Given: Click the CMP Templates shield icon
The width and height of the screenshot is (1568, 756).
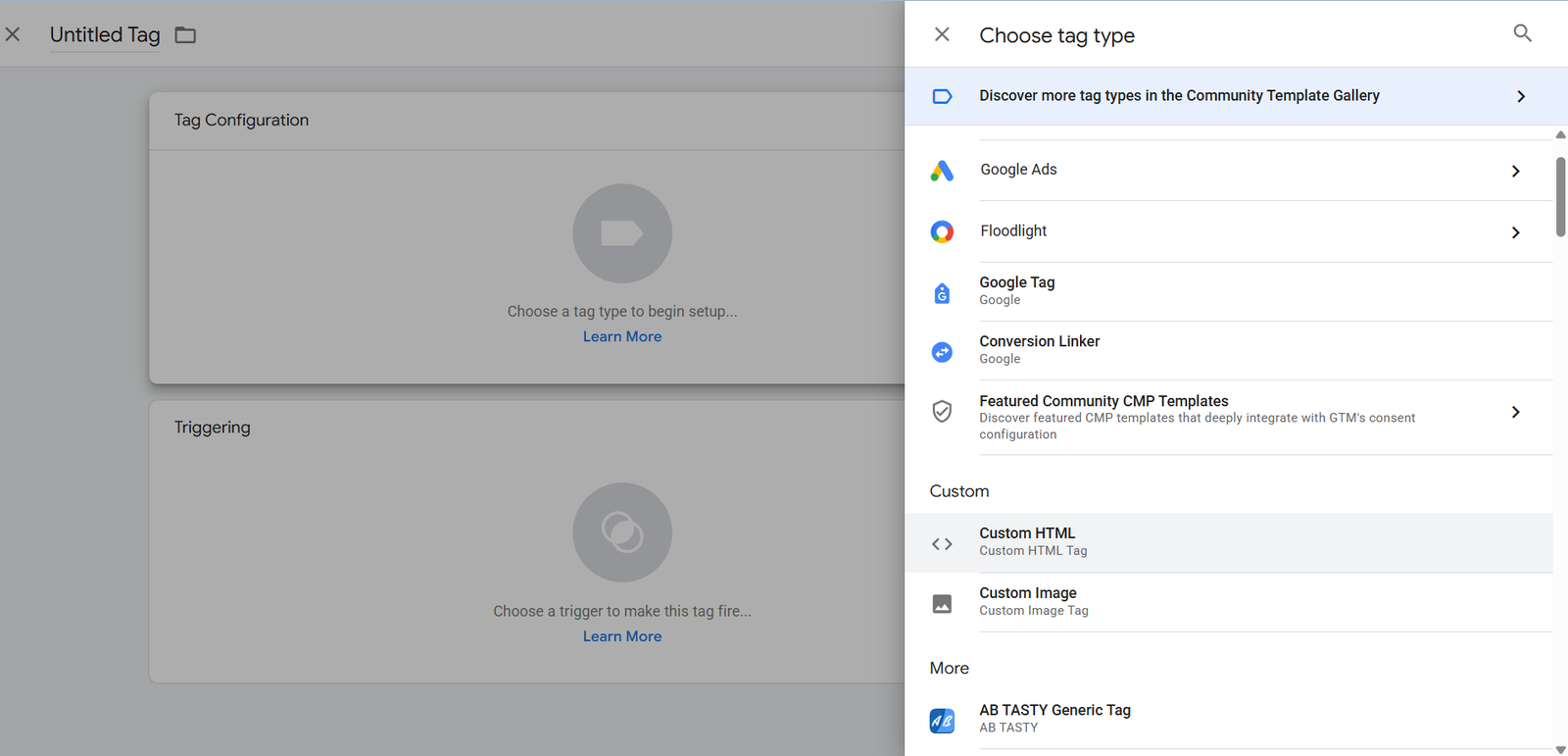Looking at the screenshot, I should (942, 411).
